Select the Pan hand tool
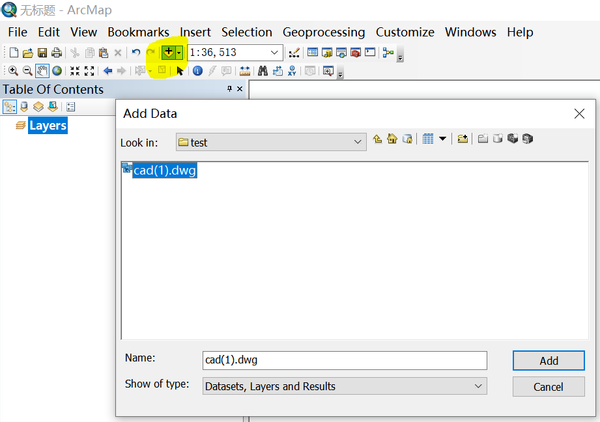 pos(42,71)
